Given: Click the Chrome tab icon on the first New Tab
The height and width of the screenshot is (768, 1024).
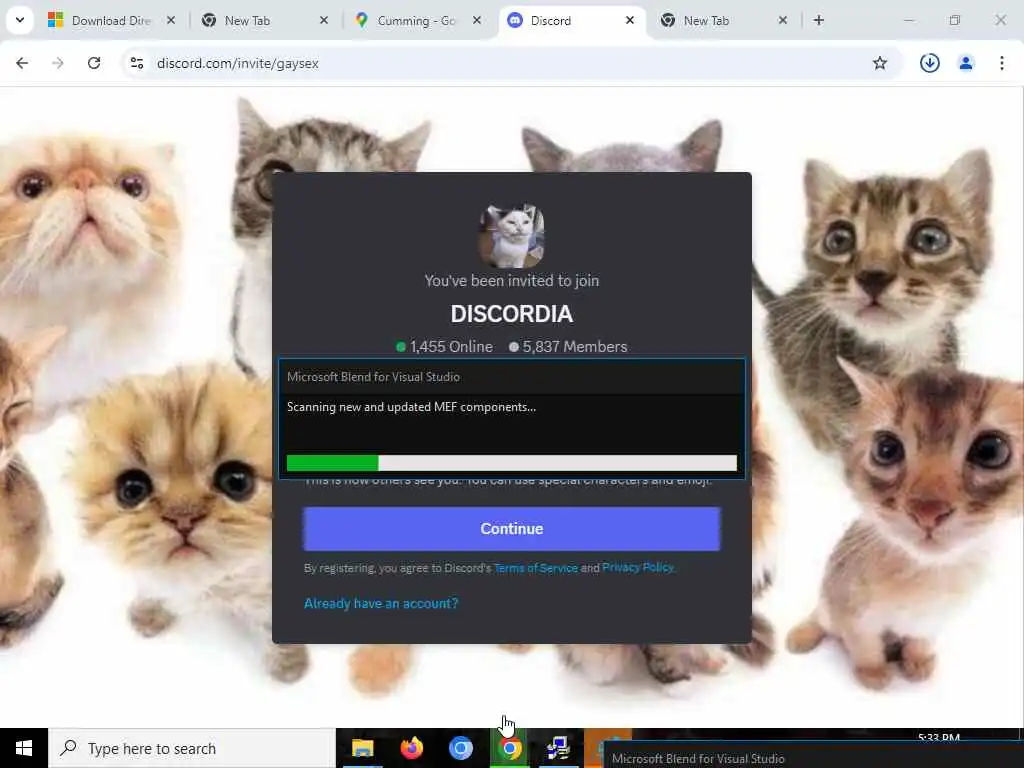Looking at the screenshot, I should tap(209, 20).
